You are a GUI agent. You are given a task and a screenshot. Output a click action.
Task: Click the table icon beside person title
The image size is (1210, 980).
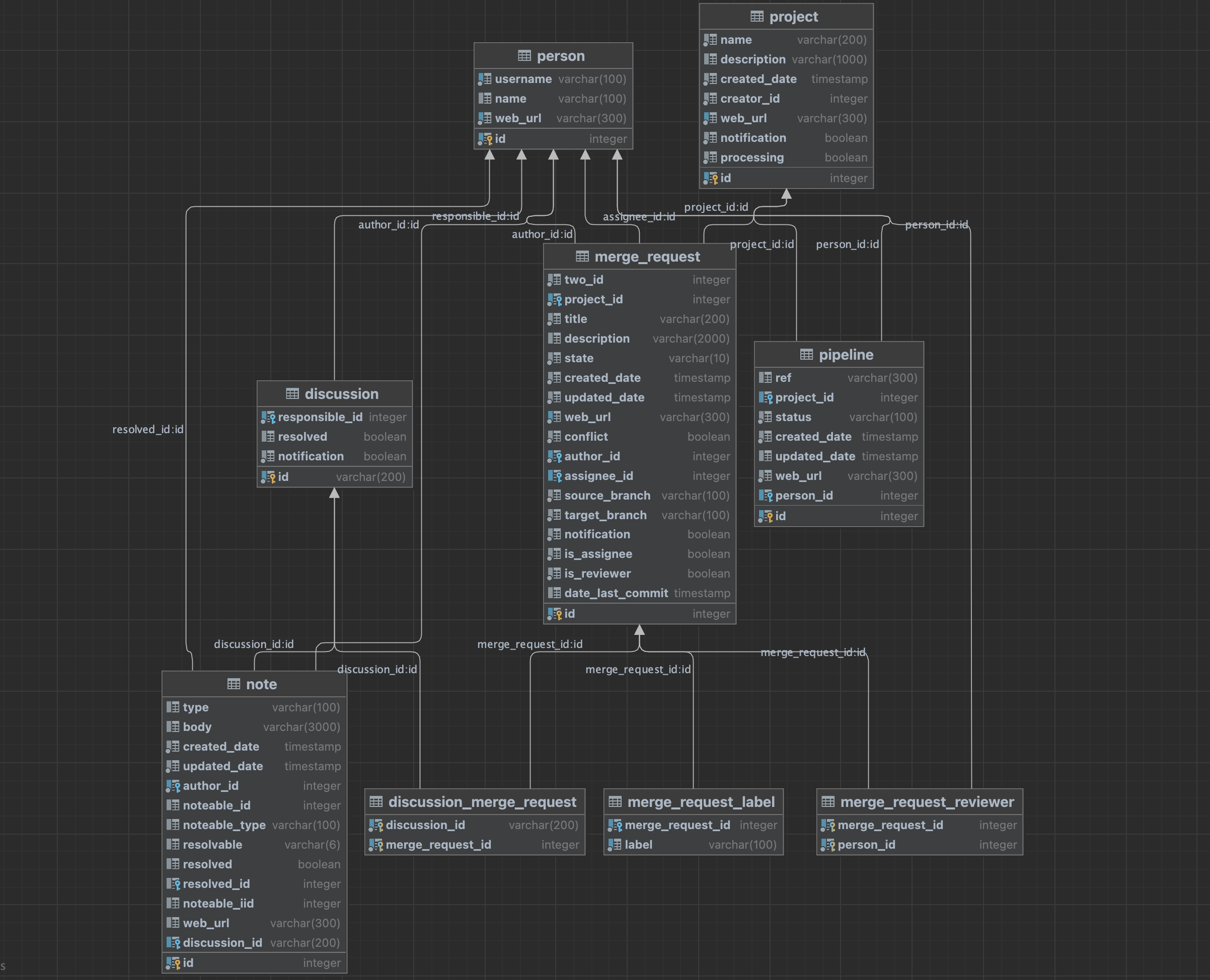tap(524, 56)
